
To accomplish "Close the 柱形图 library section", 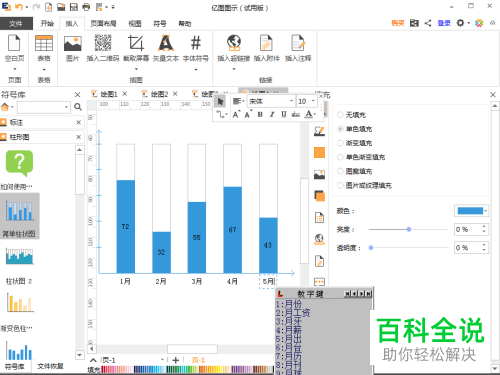I will coord(79,137).
